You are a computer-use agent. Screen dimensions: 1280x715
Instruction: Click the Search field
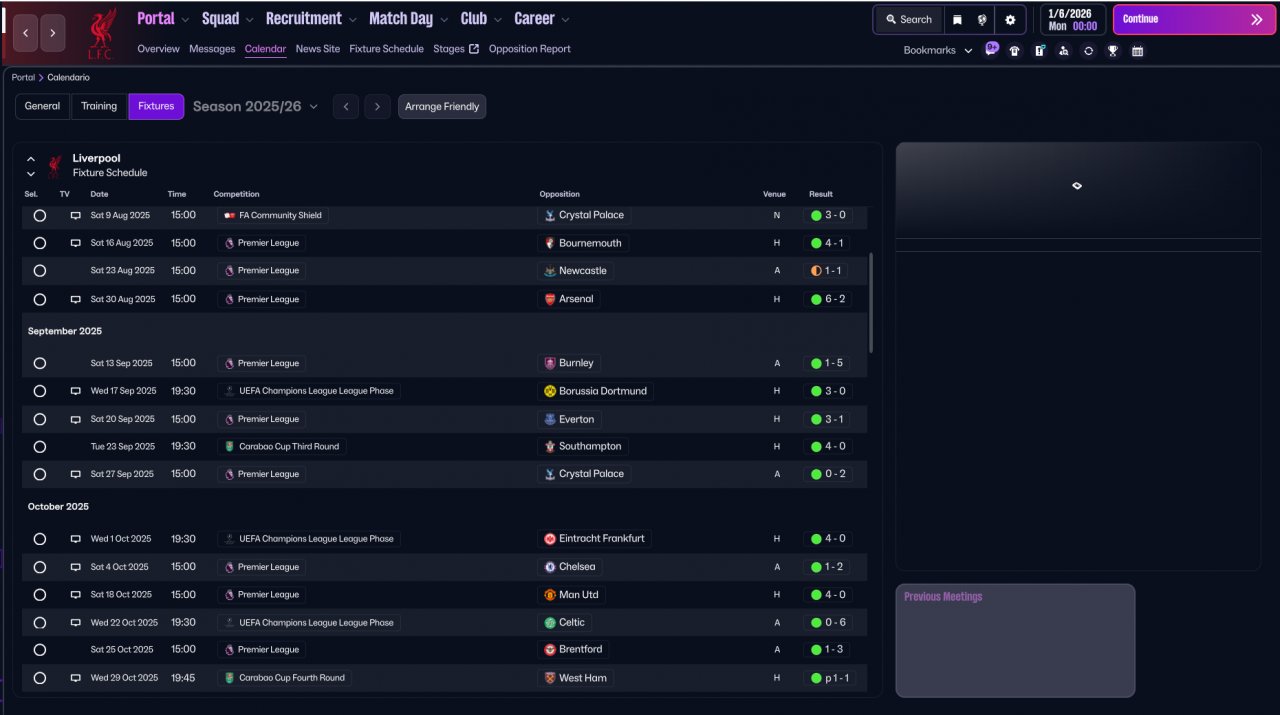pos(909,19)
